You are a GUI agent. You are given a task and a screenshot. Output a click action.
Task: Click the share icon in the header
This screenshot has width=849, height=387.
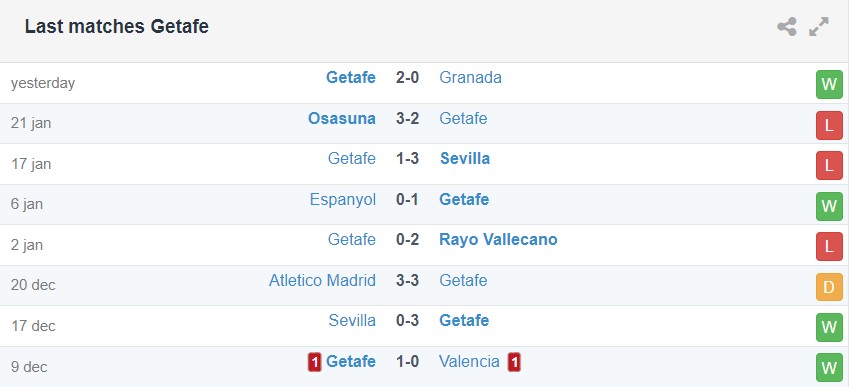pyautogui.click(x=787, y=27)
